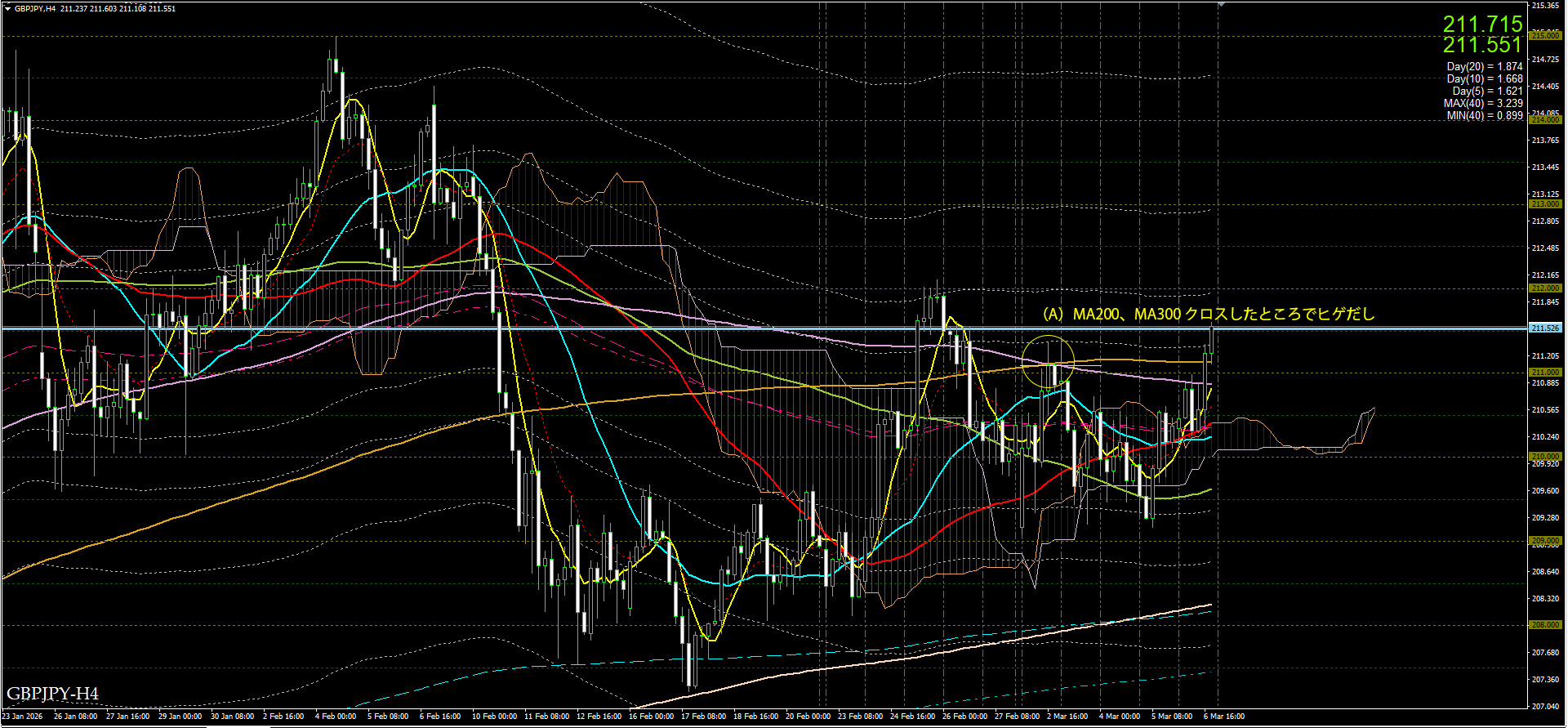Click the chart shift triangle marker at top
The height and width of the screenshot is (728, 1568).
point(1221,5)
